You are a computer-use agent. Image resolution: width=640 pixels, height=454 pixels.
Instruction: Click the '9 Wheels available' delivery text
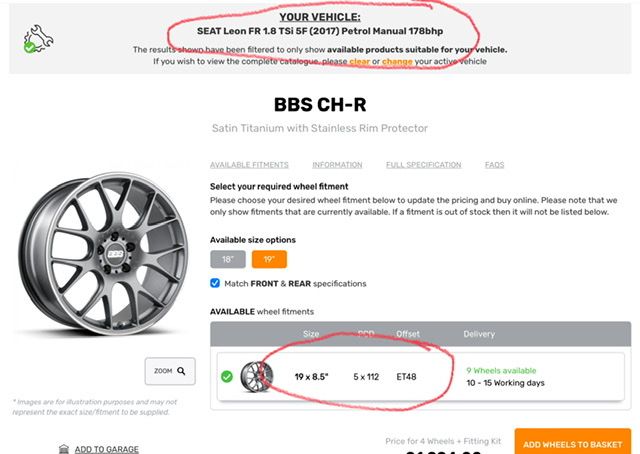click(503, 370)
